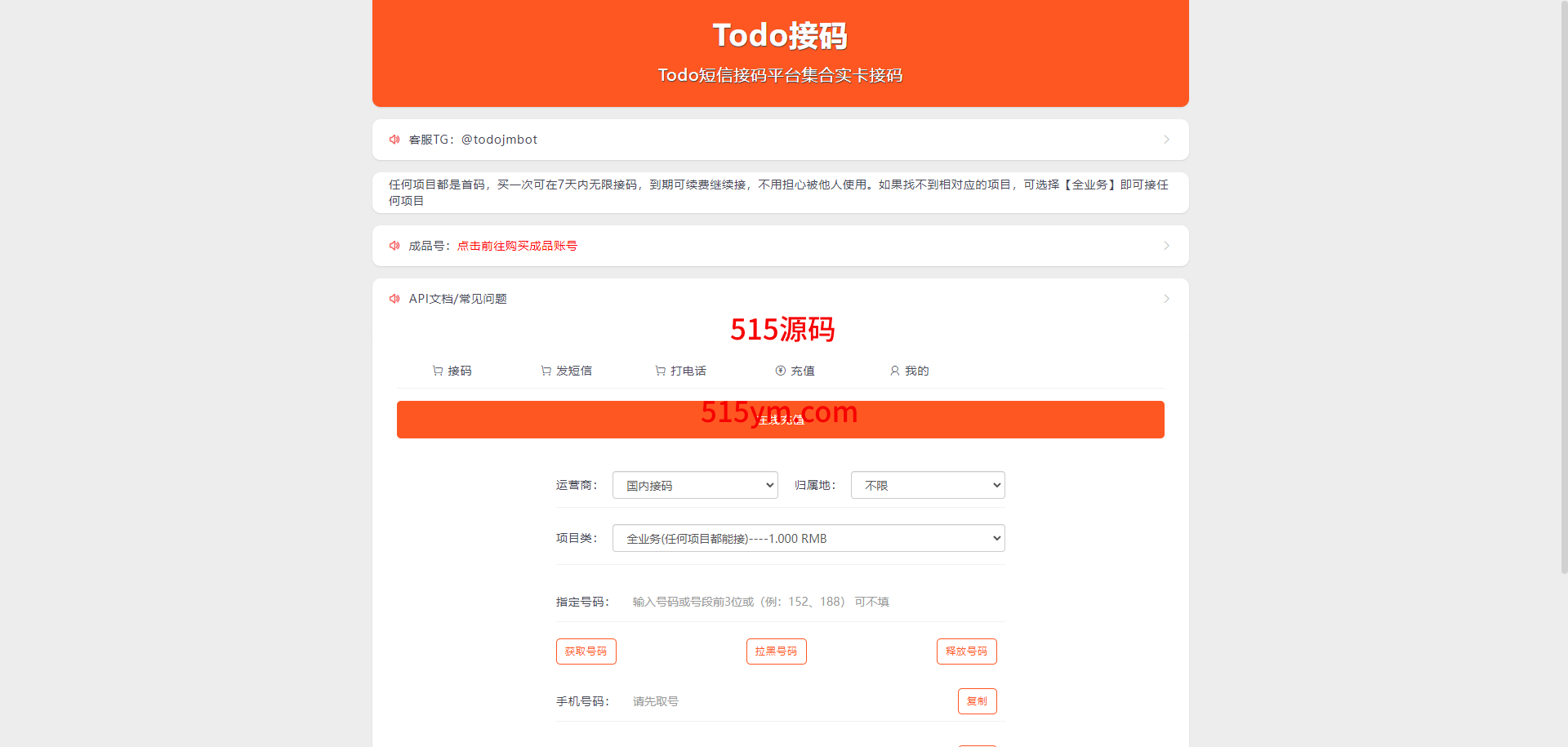This screenshot has height=747, width=1568.
Task: Open the 归属地 dropdown showing 不限
Action: click(x=928, y=485)
